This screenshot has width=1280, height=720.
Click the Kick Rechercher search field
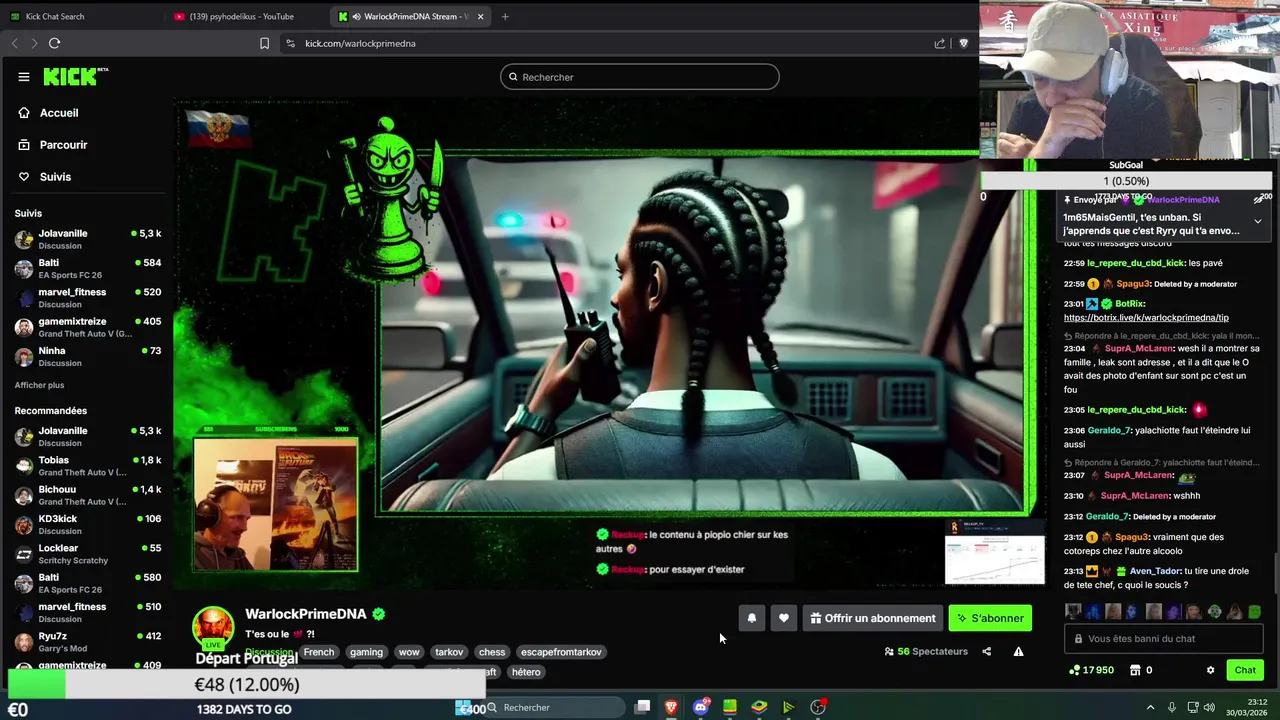[x=640, y=77]
